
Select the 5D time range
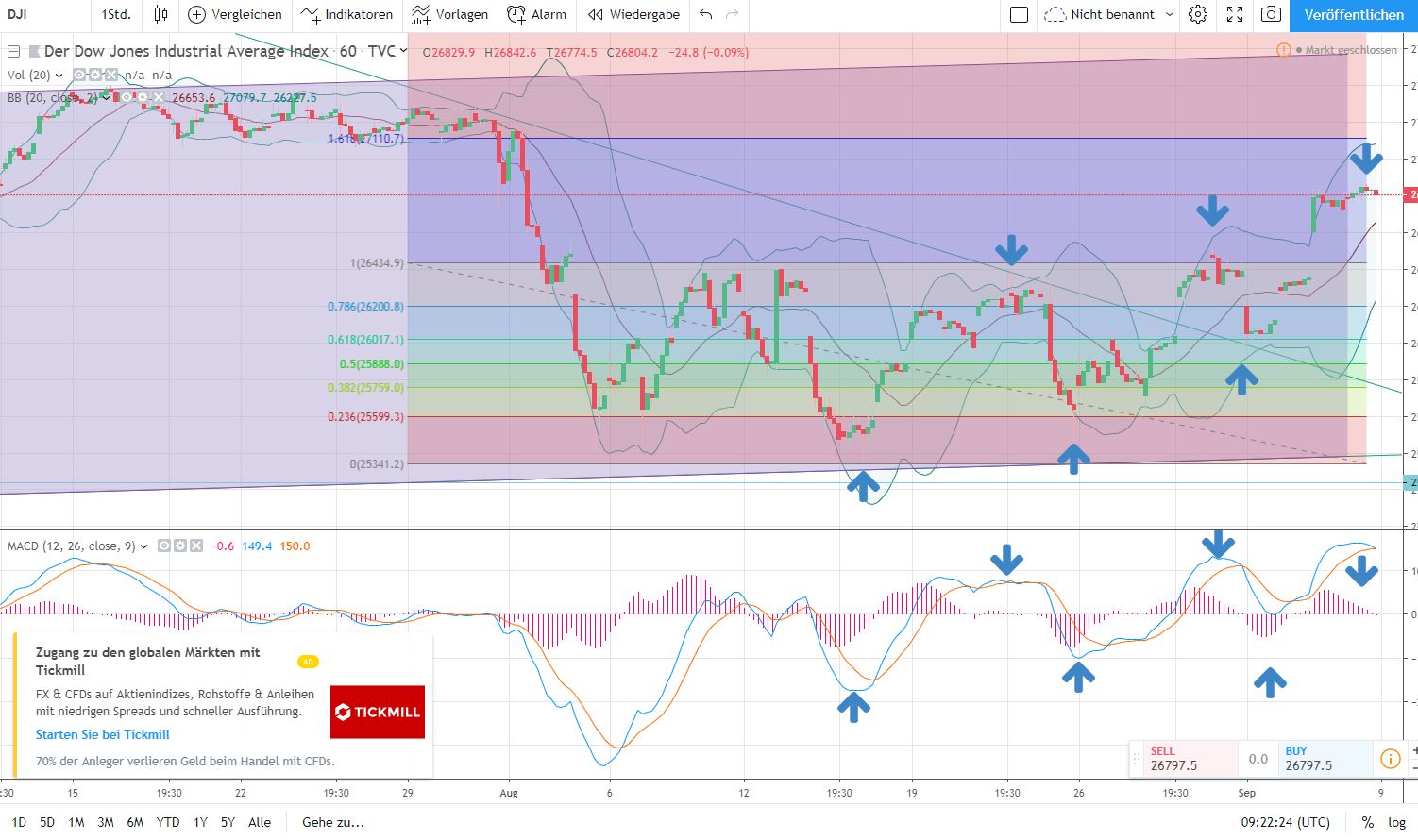(47, 822)
